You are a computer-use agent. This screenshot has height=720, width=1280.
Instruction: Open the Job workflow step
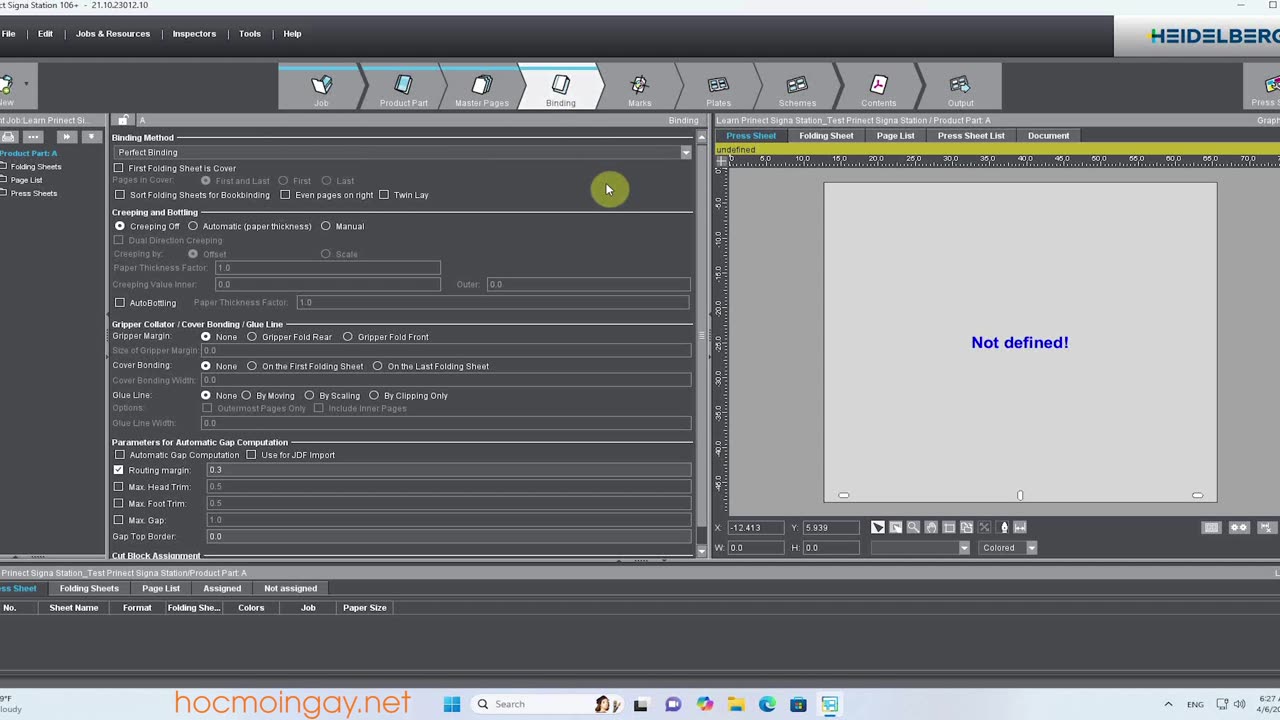click(320, 88)
